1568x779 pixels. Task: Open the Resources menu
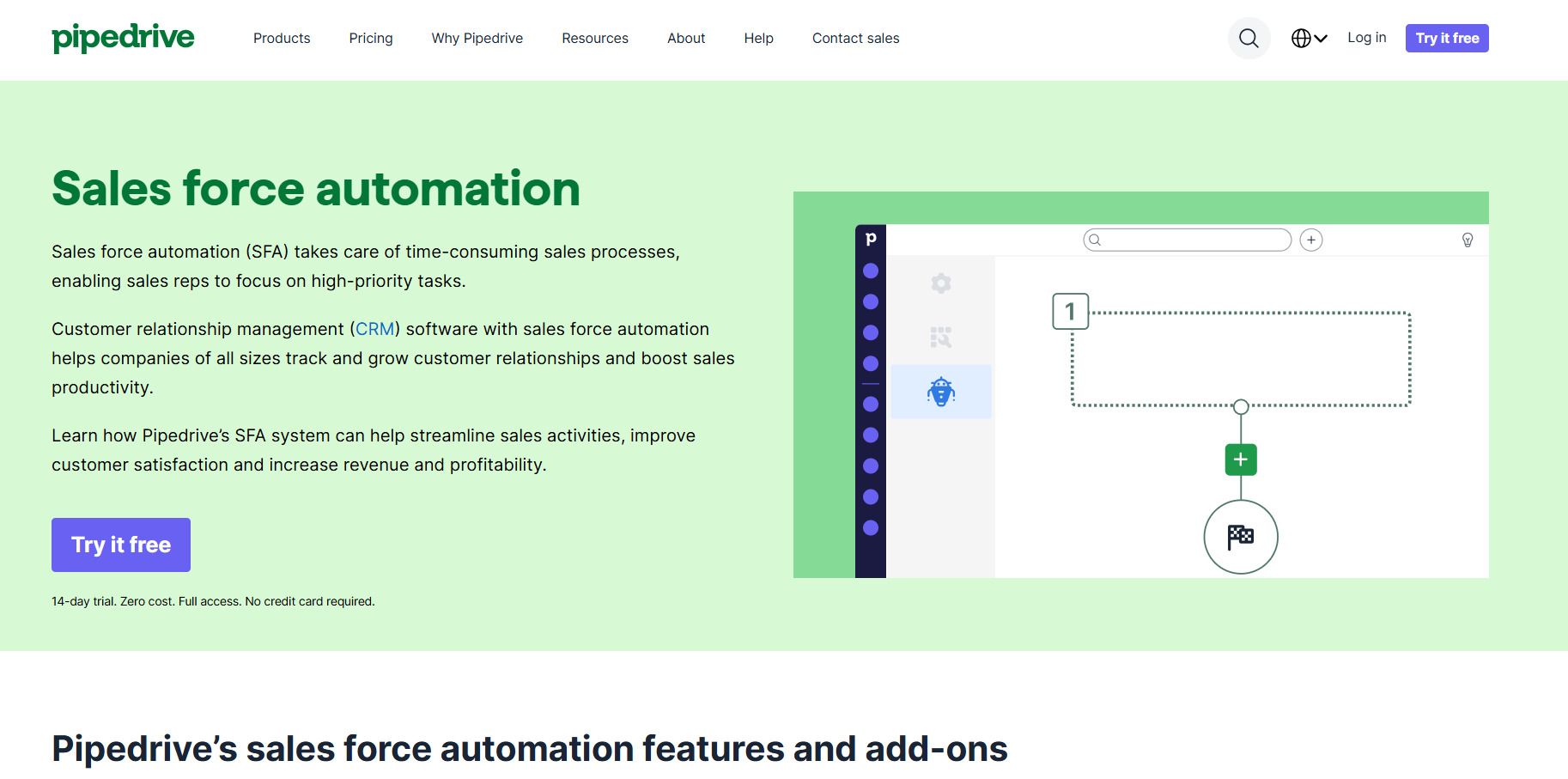click(x=595, y=39)
